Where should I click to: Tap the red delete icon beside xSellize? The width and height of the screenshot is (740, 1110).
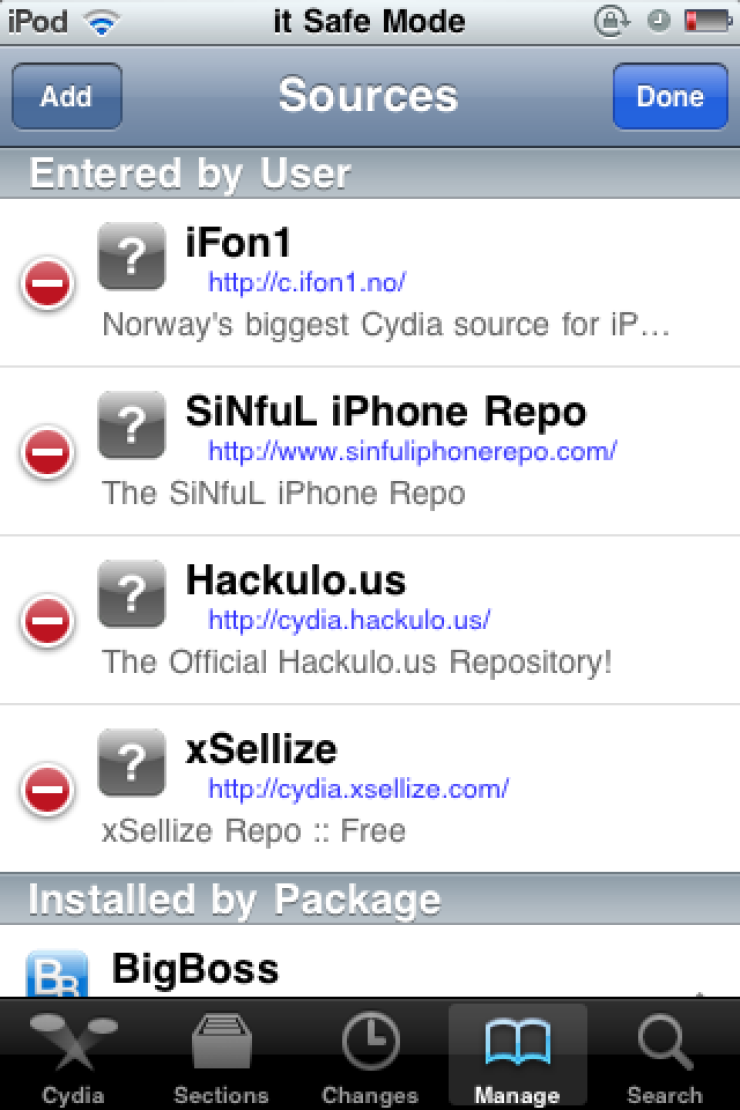47,789
